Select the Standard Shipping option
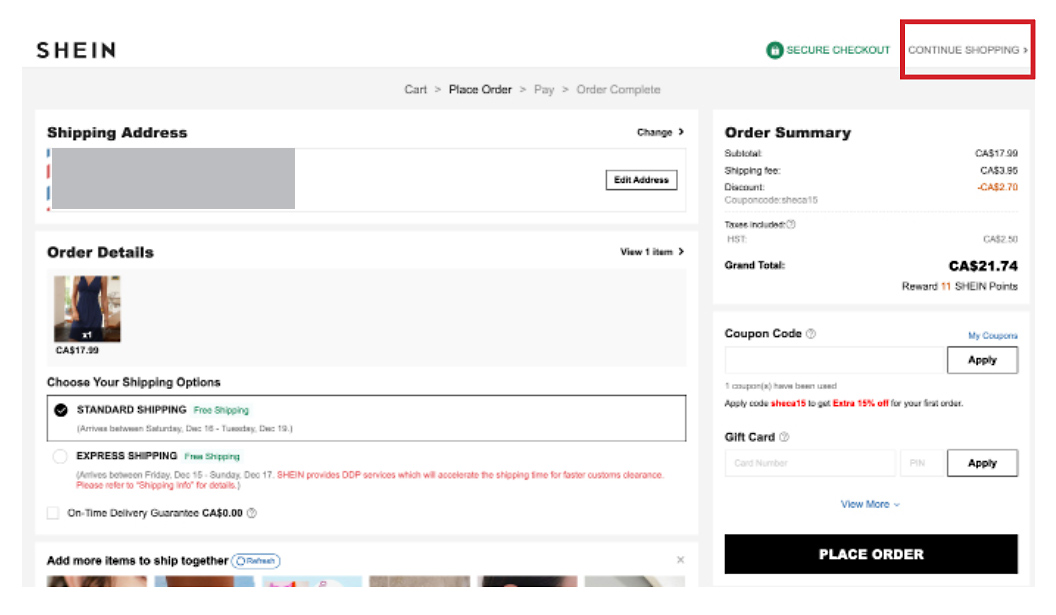 click(x=61, y=410)
